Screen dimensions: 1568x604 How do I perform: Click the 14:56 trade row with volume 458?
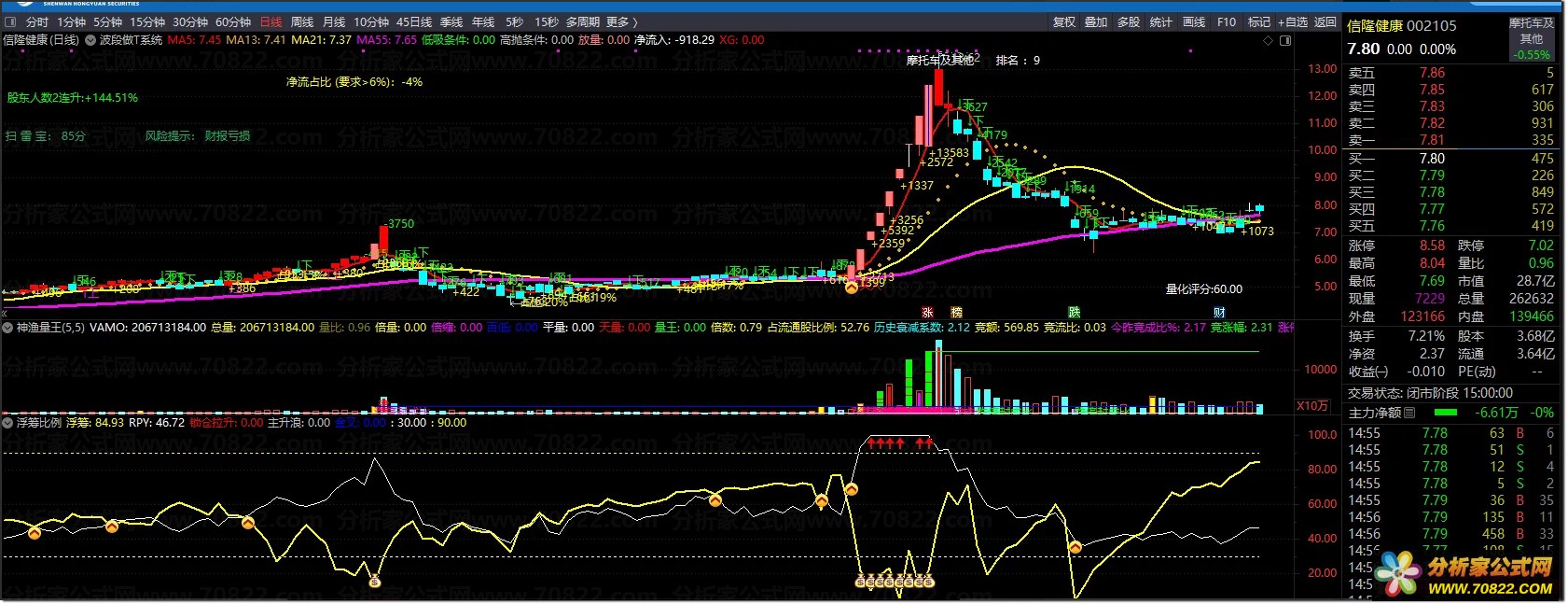point(1450,534)
